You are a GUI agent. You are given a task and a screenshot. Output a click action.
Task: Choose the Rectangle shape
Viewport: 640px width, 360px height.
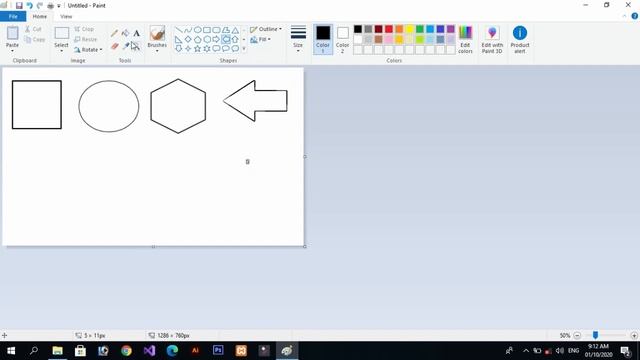tap(207, 30)
